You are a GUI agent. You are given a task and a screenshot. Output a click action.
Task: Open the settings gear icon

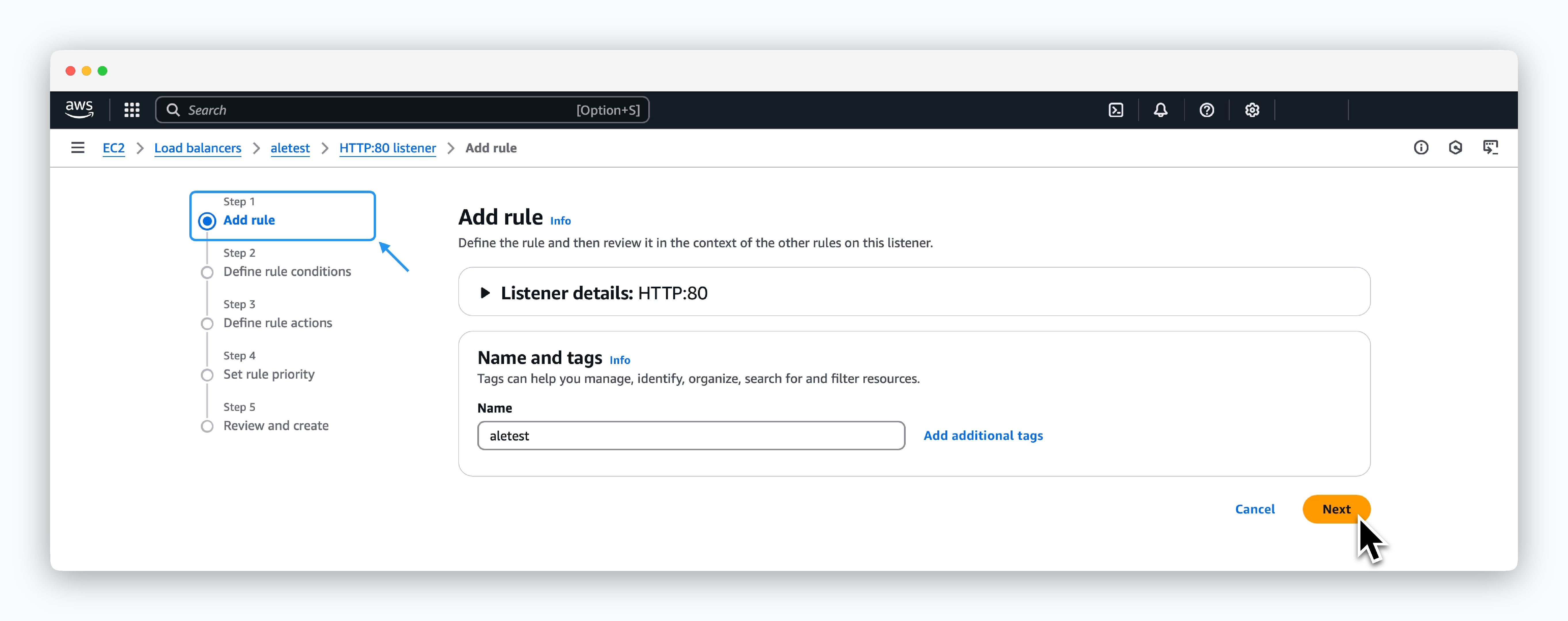1252,110
